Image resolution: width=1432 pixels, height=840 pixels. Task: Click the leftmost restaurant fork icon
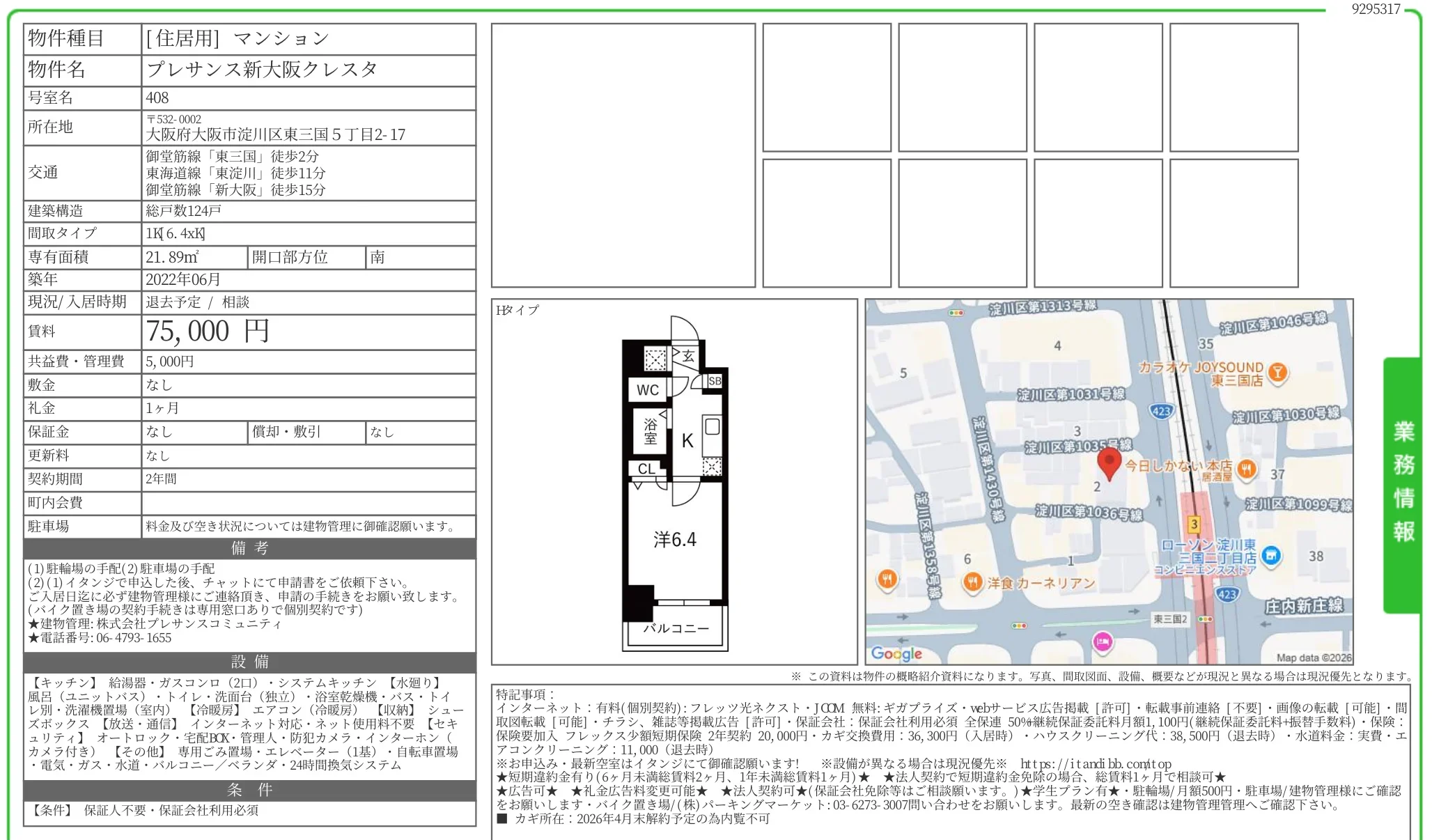[x=886, y=580]
